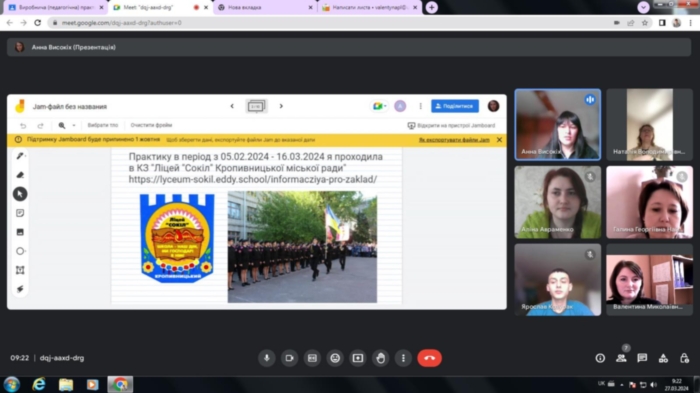This screenshot has width=700, height=393.
Task: Pick the circle shape tool
Action: 20,251
